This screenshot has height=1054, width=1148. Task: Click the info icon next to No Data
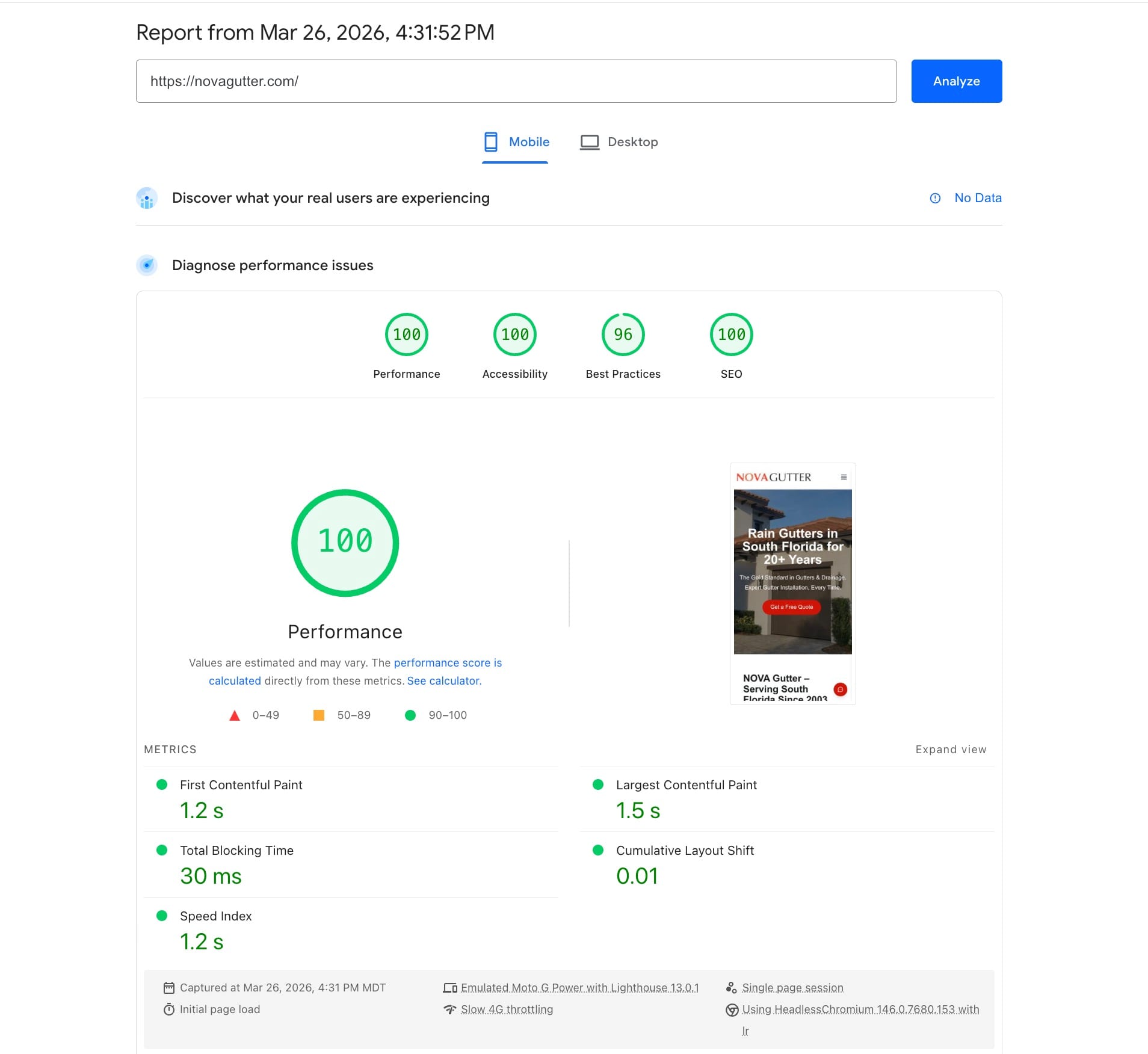pyautogui.click(x=934, y=198)
